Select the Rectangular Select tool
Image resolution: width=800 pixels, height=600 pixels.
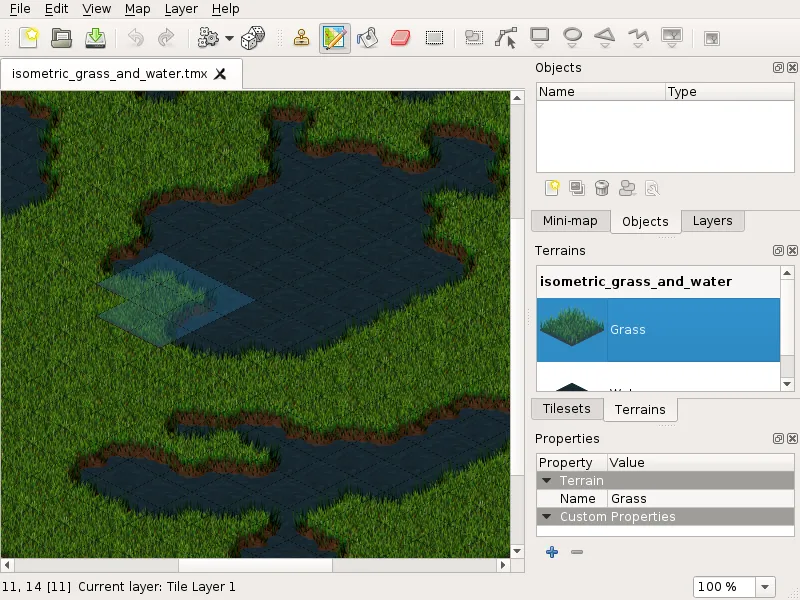click(434, 39)
